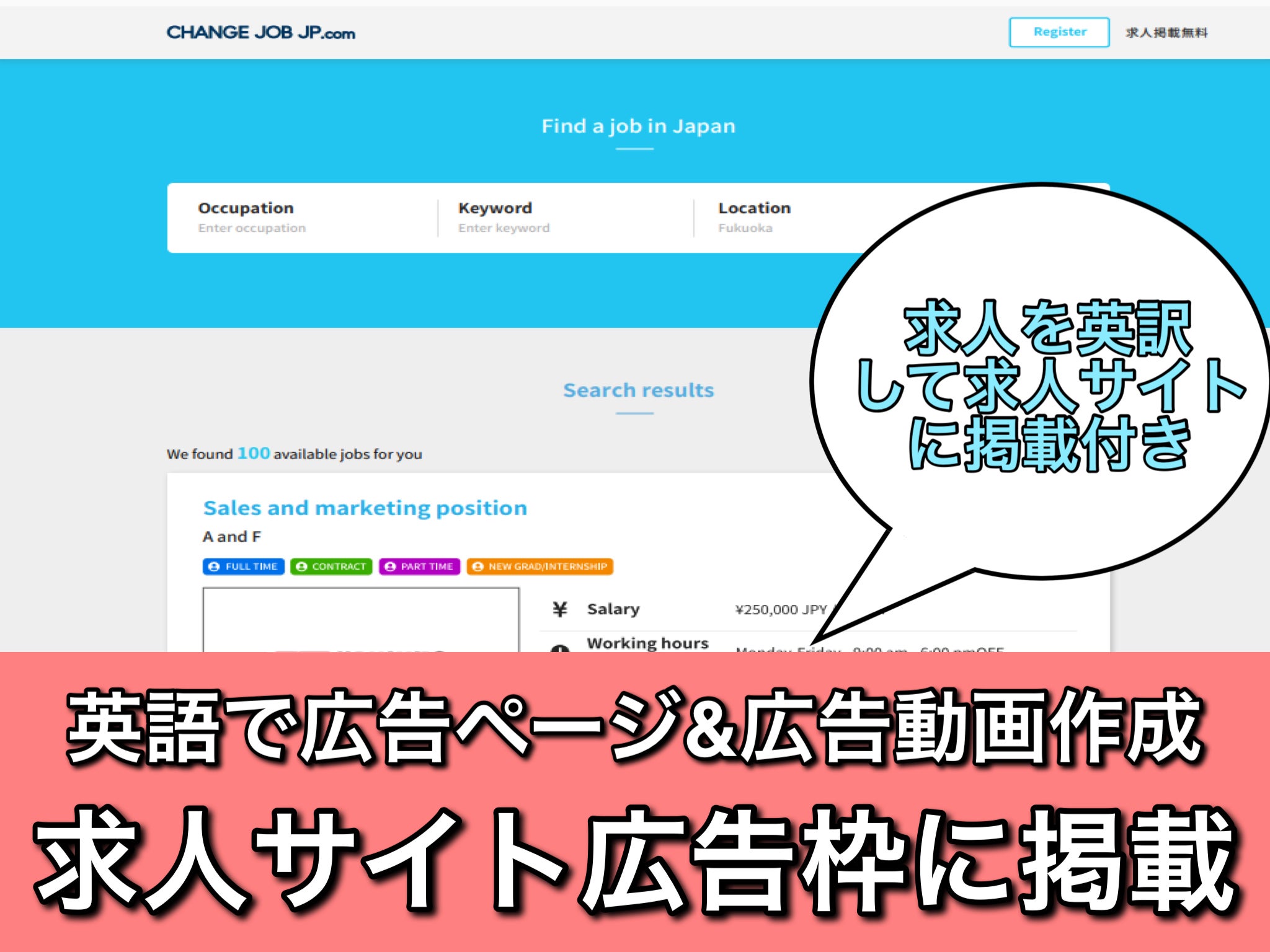Click the Working hours label
1270x952 pixels.
647,643
